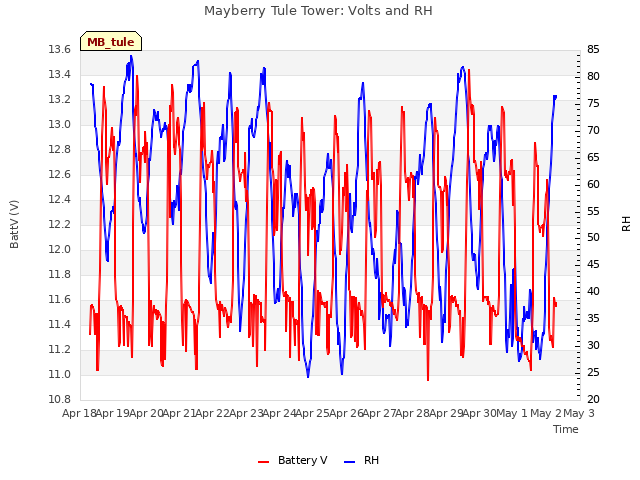Click the 13.2 voltage tick label
Viewport: 640px width, 480px height.
pos(60,100)
